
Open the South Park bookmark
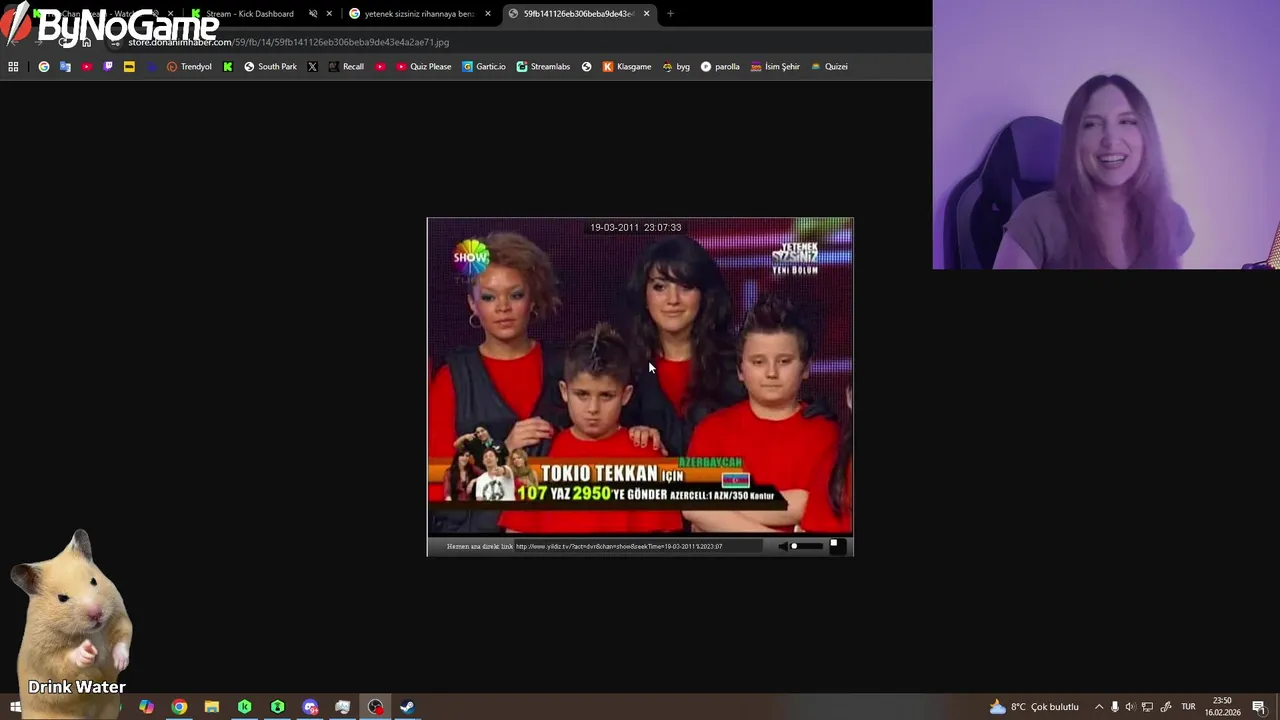coord(270,67)
